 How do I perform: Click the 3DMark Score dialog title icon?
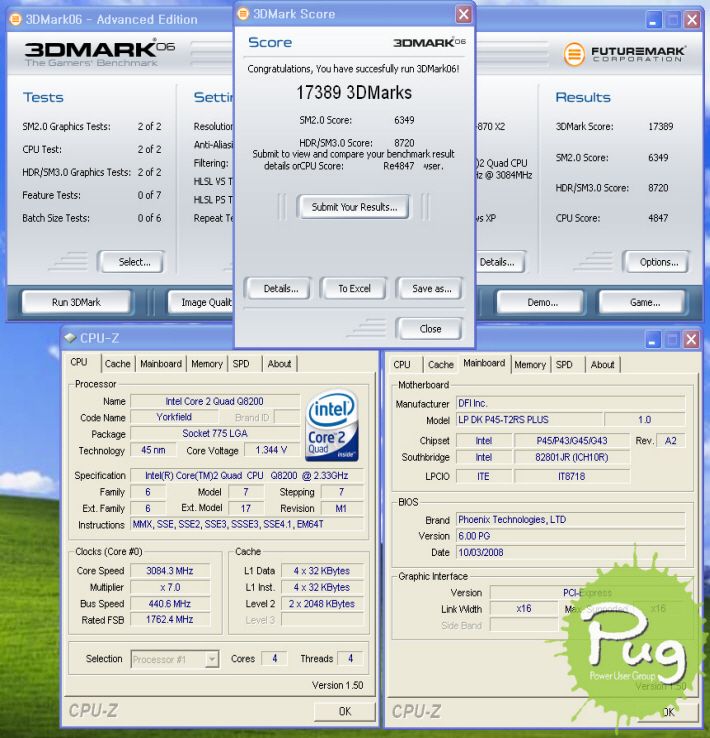pos(243,14)
